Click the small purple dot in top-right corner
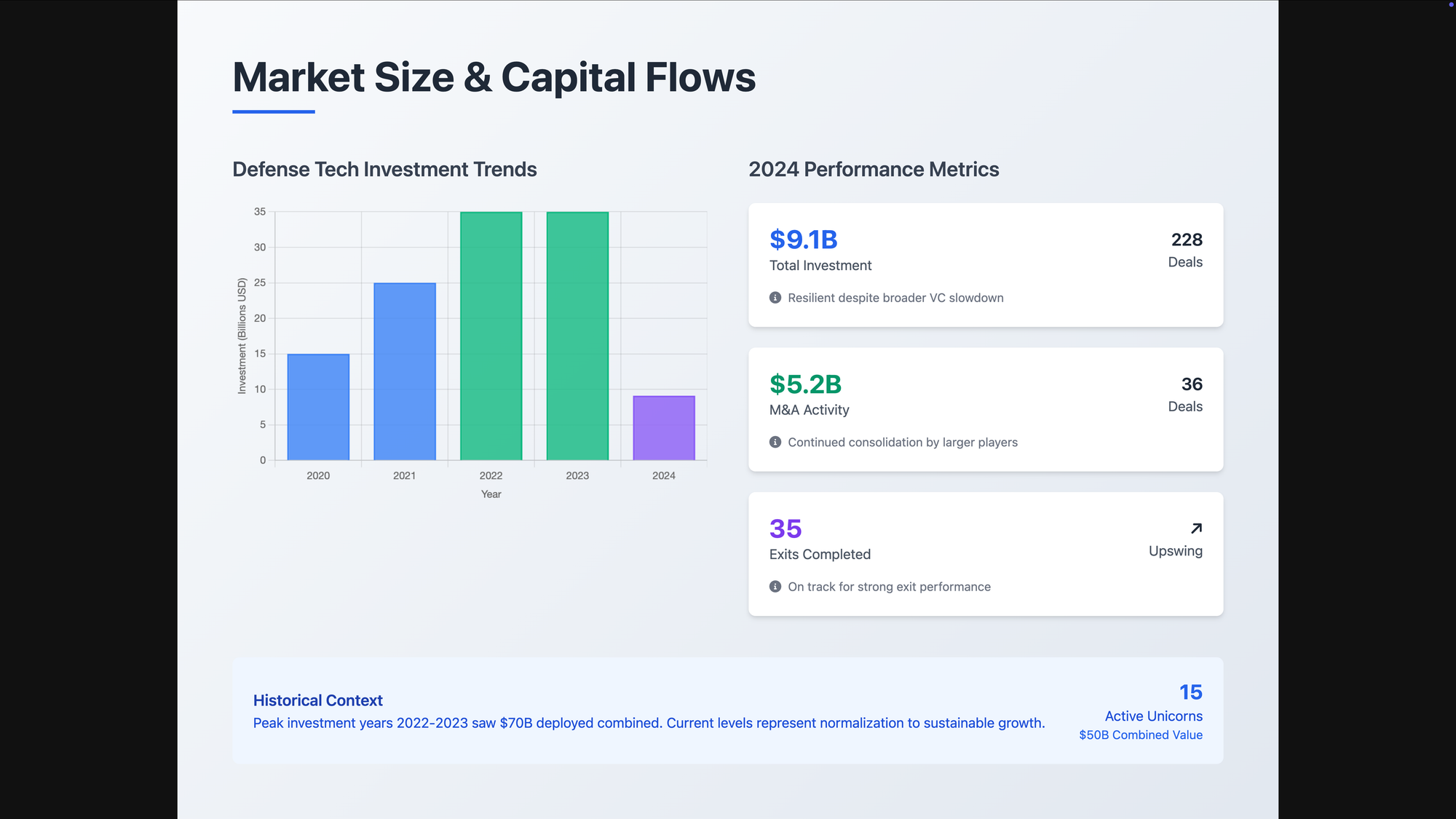 (1451, 4)
